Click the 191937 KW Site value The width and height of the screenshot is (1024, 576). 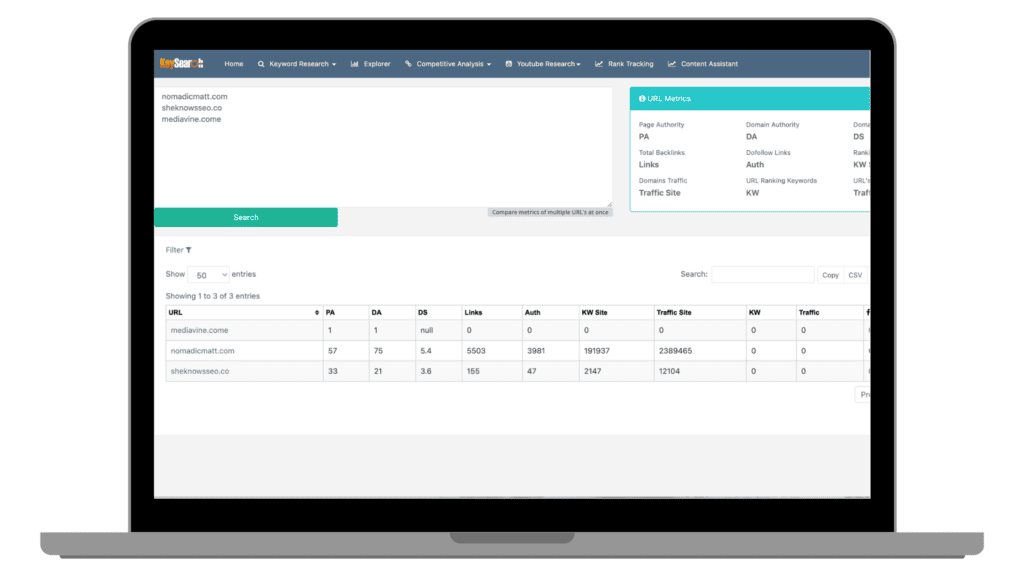[597, 351]
